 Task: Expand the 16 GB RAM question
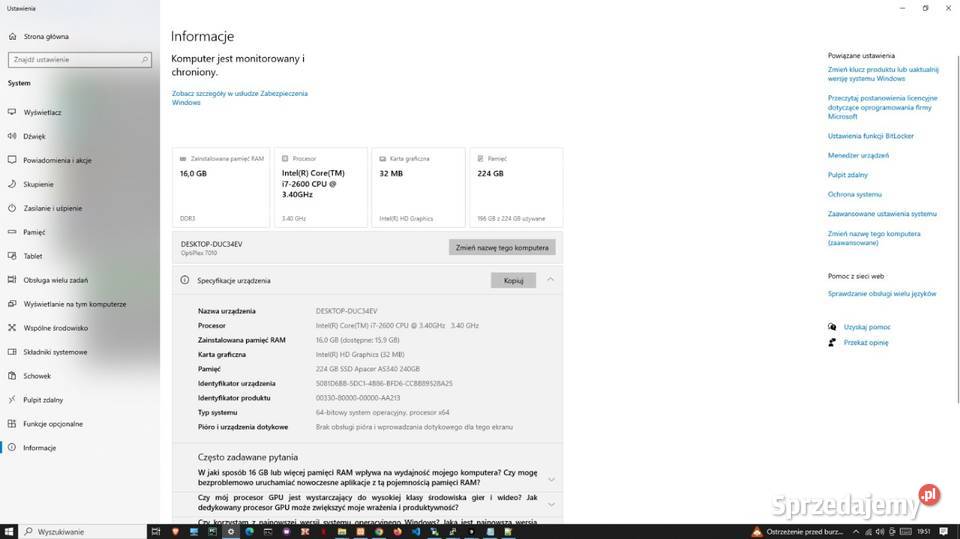(x=552, y=479)
